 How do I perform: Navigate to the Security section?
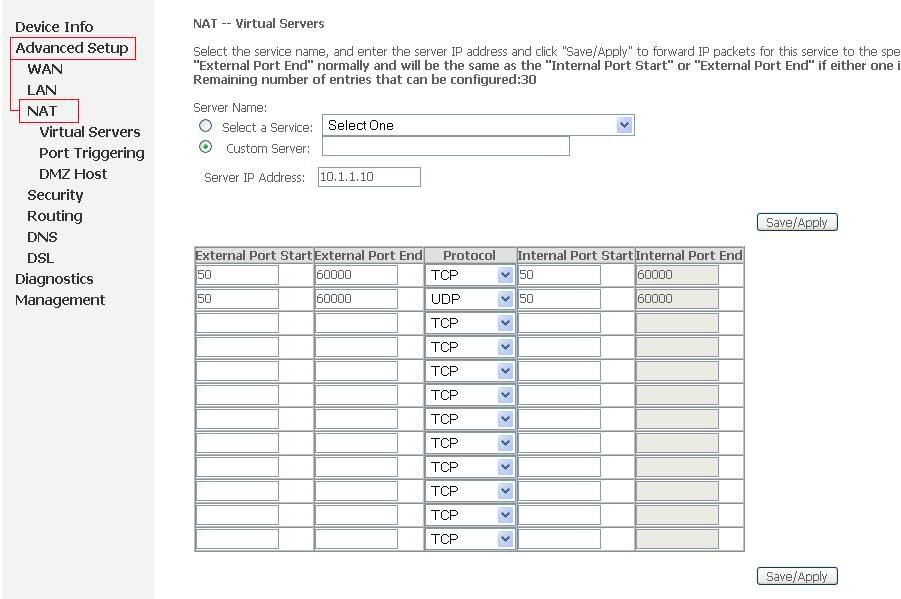click(55, 195)
